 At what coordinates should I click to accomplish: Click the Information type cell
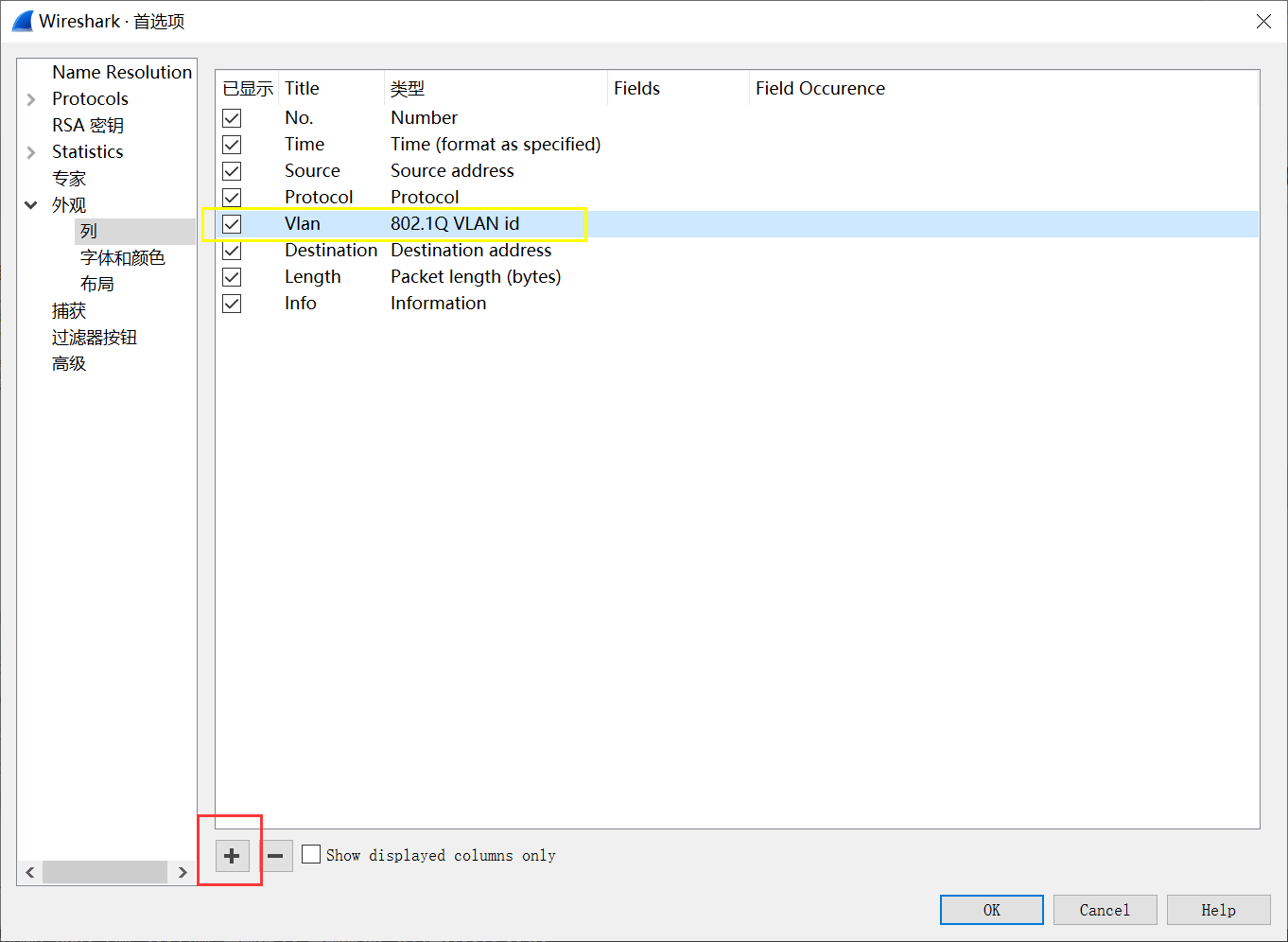pos(438,303)
